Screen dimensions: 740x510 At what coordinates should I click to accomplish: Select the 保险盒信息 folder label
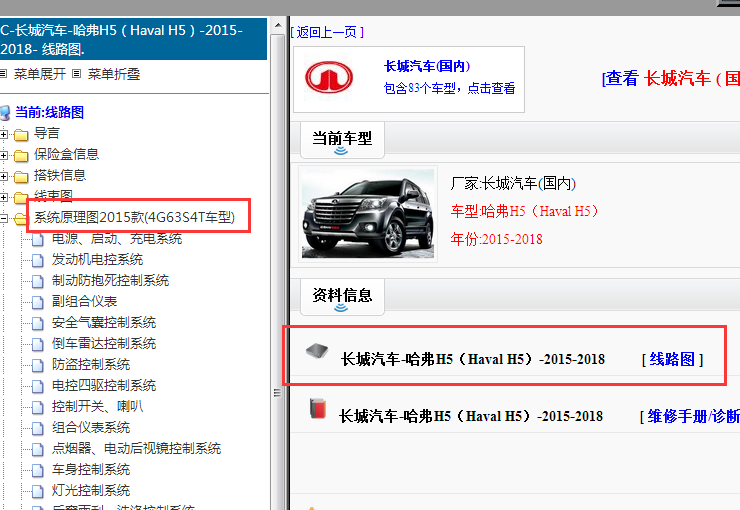pos(66,154)
